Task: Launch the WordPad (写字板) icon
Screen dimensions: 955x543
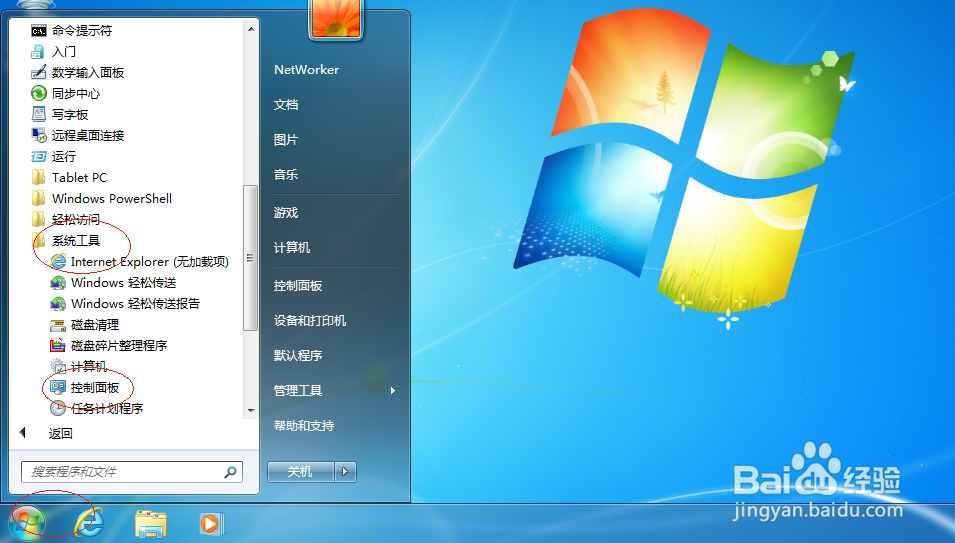Action: point(38,114)
